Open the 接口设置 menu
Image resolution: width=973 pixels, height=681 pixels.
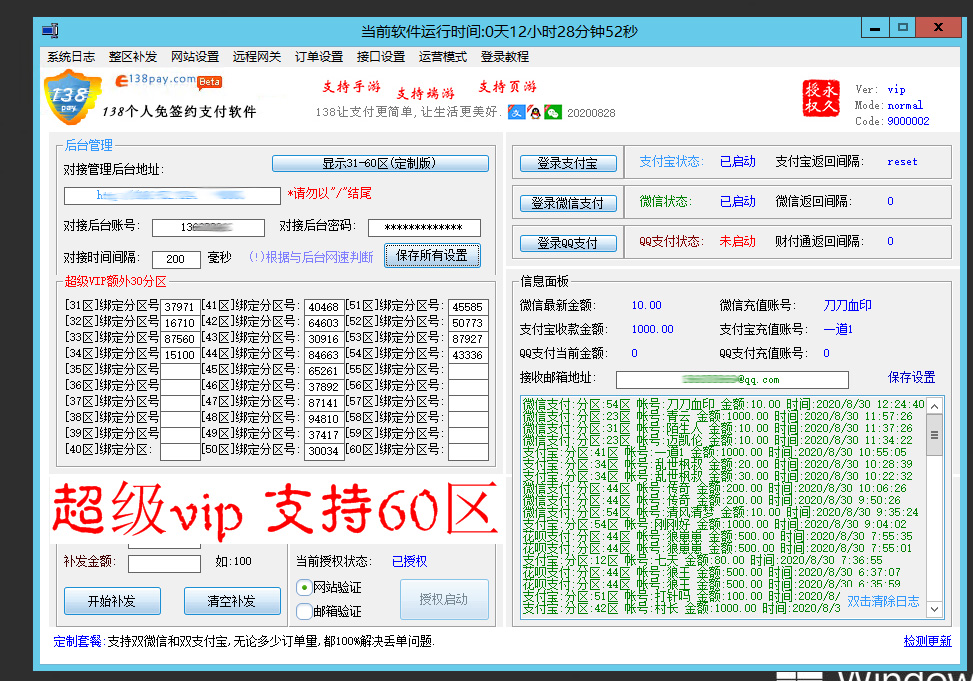tap(380, 56)
